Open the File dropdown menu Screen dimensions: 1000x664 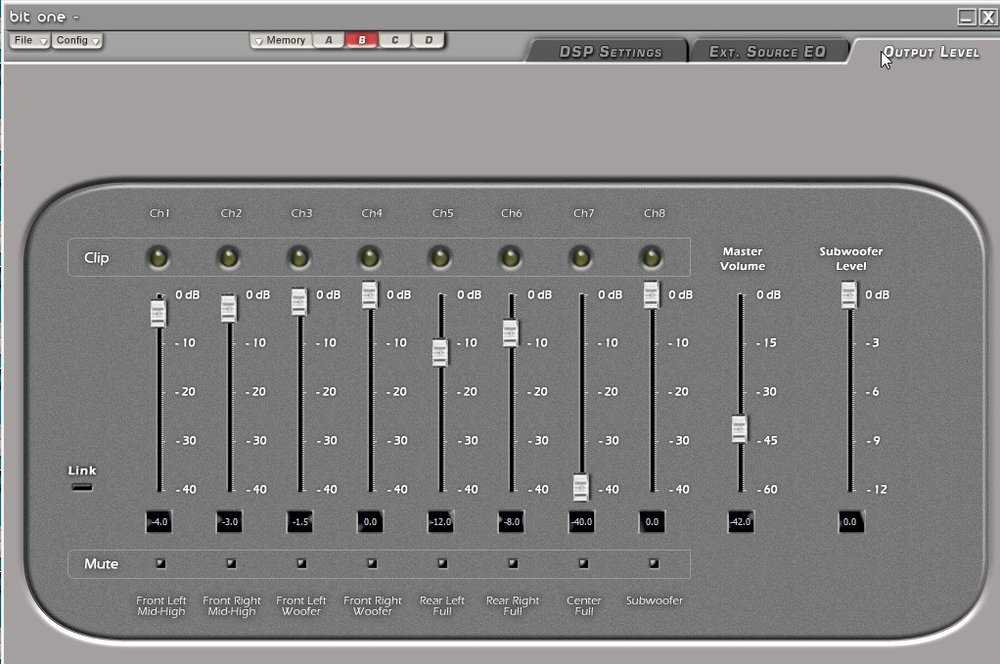[29, 40]
